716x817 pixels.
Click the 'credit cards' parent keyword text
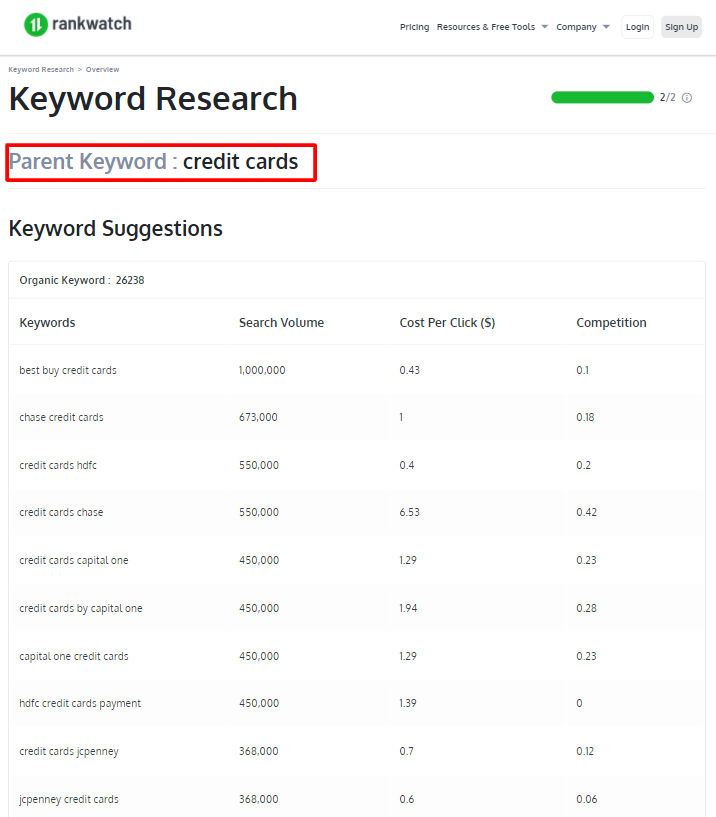point(240,162)
